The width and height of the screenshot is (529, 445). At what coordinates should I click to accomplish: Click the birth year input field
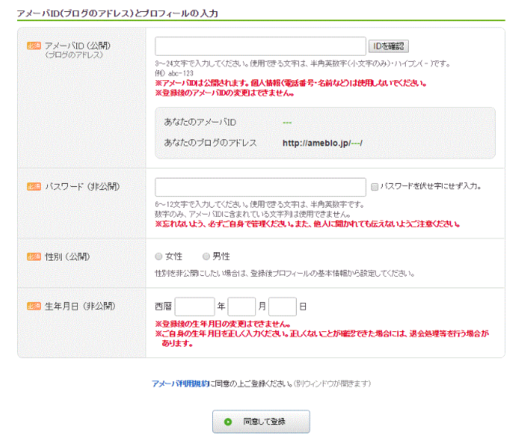point(195,306)
